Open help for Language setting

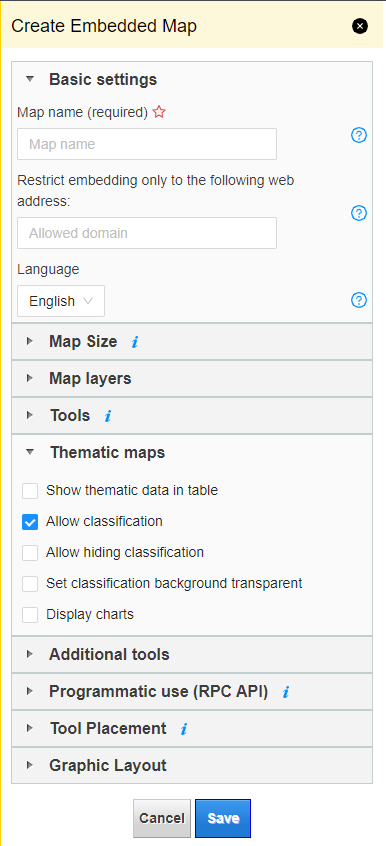(359, 300)
